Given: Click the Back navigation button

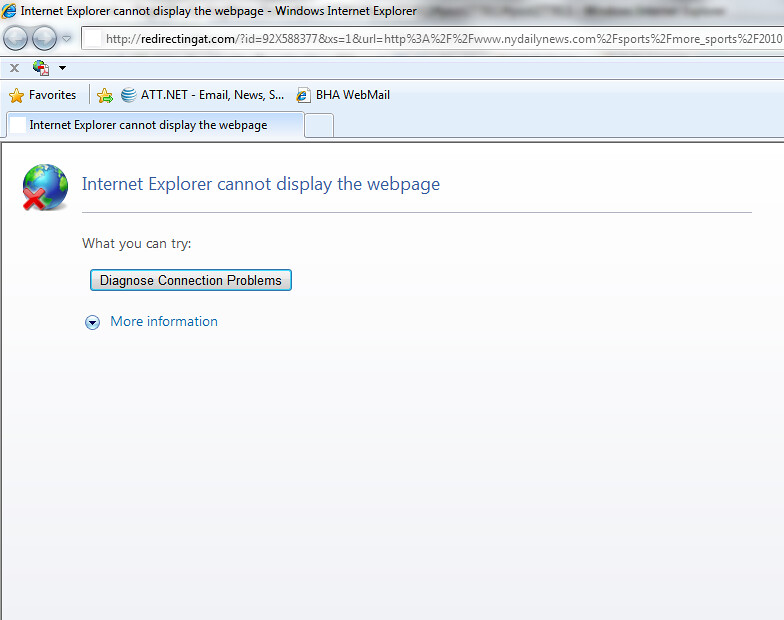Looking at the screenshot, I should click(15, 38).
